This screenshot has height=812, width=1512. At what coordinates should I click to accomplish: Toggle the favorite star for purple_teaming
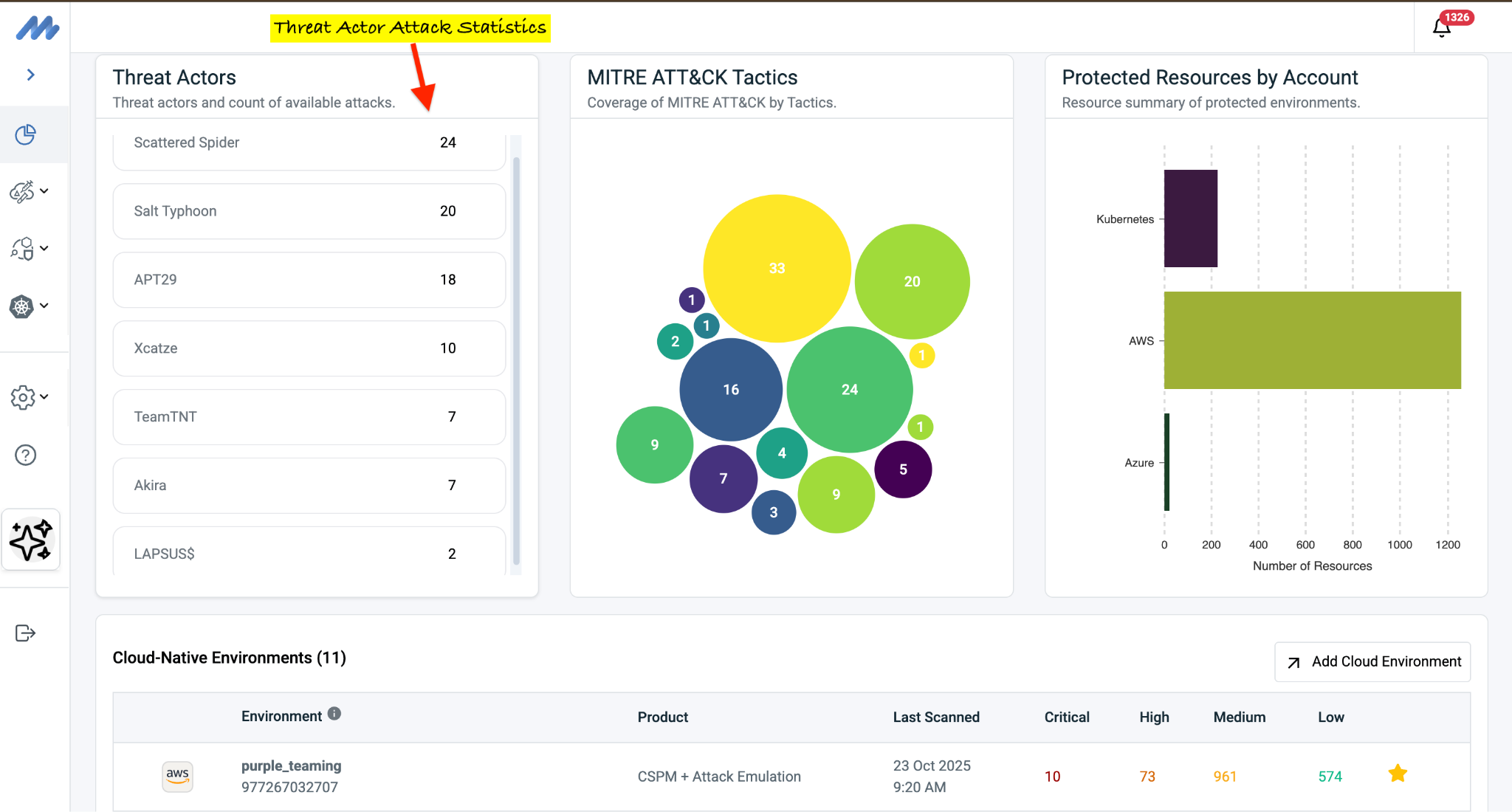point(1398,774)
